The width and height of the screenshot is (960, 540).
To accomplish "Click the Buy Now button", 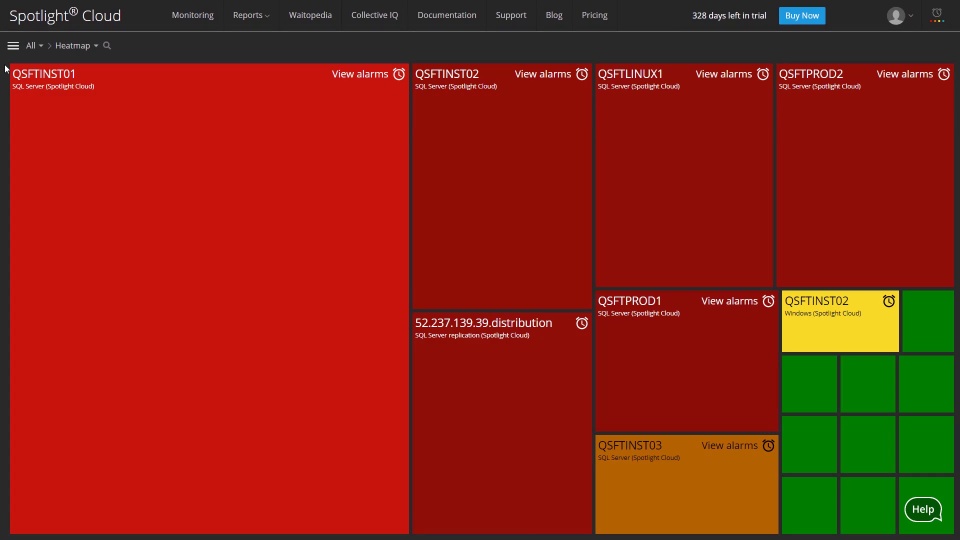I will pos(801,15).
